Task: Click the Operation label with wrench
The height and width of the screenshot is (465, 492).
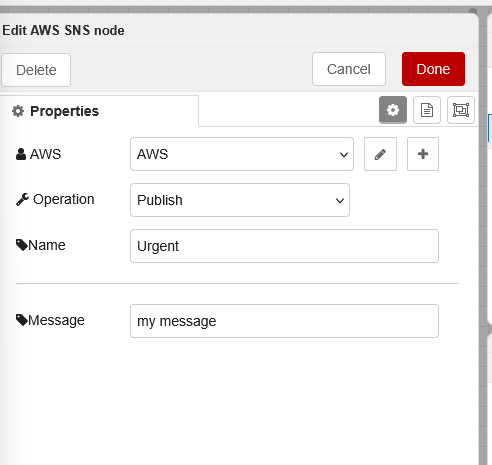Action: [x=55, y=199]
